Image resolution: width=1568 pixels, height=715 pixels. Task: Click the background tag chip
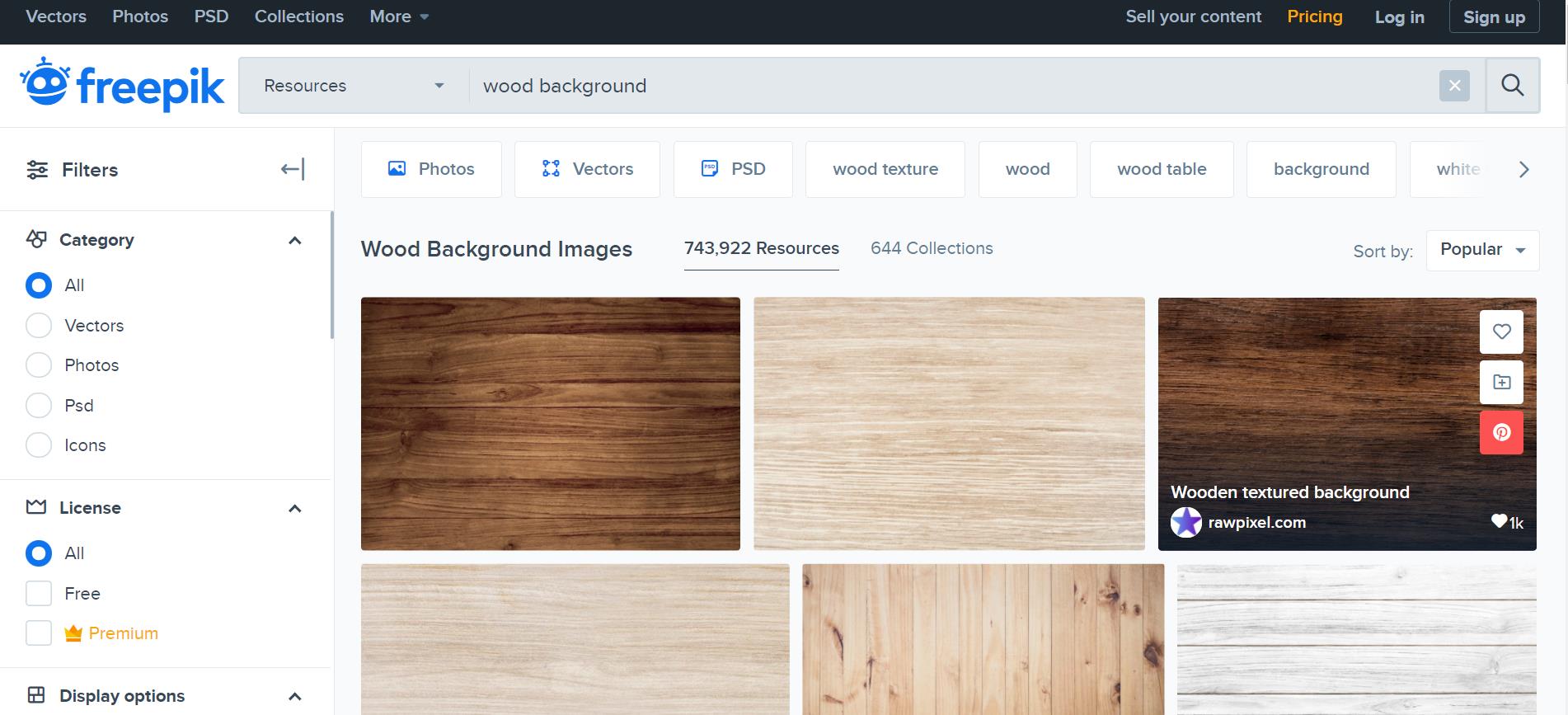1321,169
